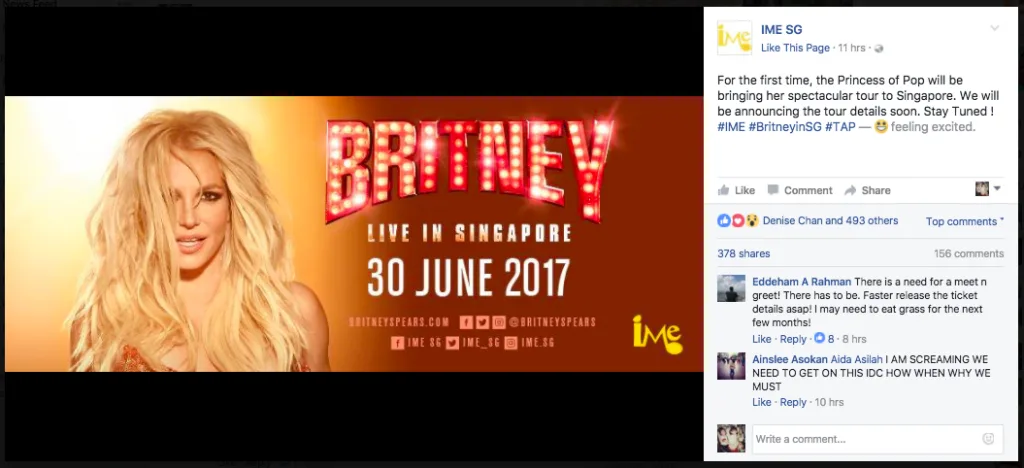Expand the Top comments sort dropdown
The width and height of the screenshot is (1024, 468).
(965, 221)
